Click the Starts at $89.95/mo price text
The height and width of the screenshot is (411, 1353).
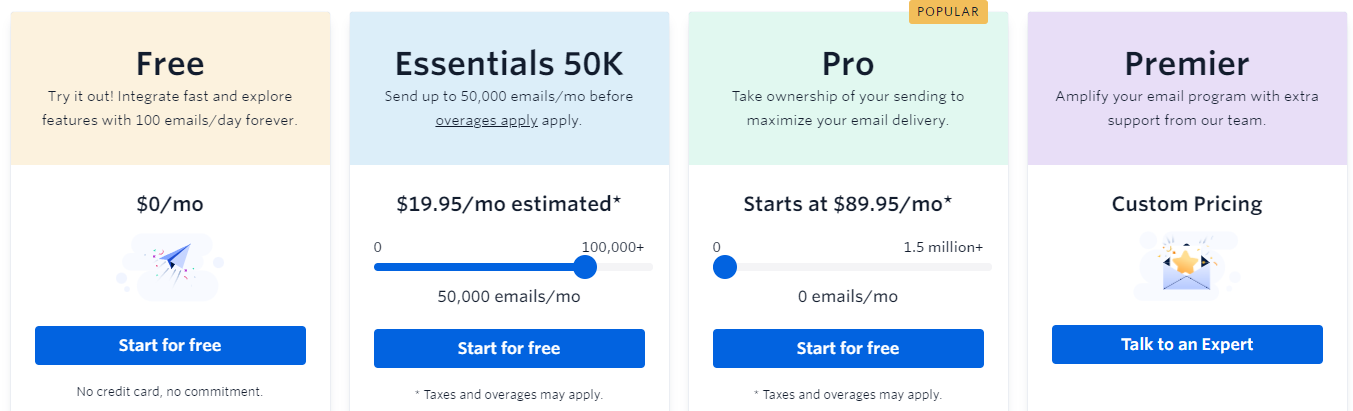click(848, 204)
